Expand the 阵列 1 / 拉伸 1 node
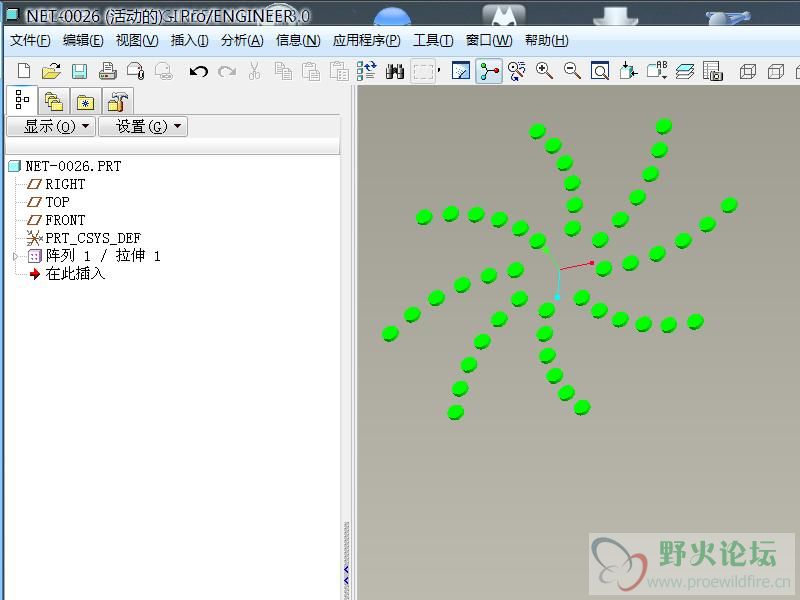The height and width of the screenshot is (600, 800). [x=15, y=256]
